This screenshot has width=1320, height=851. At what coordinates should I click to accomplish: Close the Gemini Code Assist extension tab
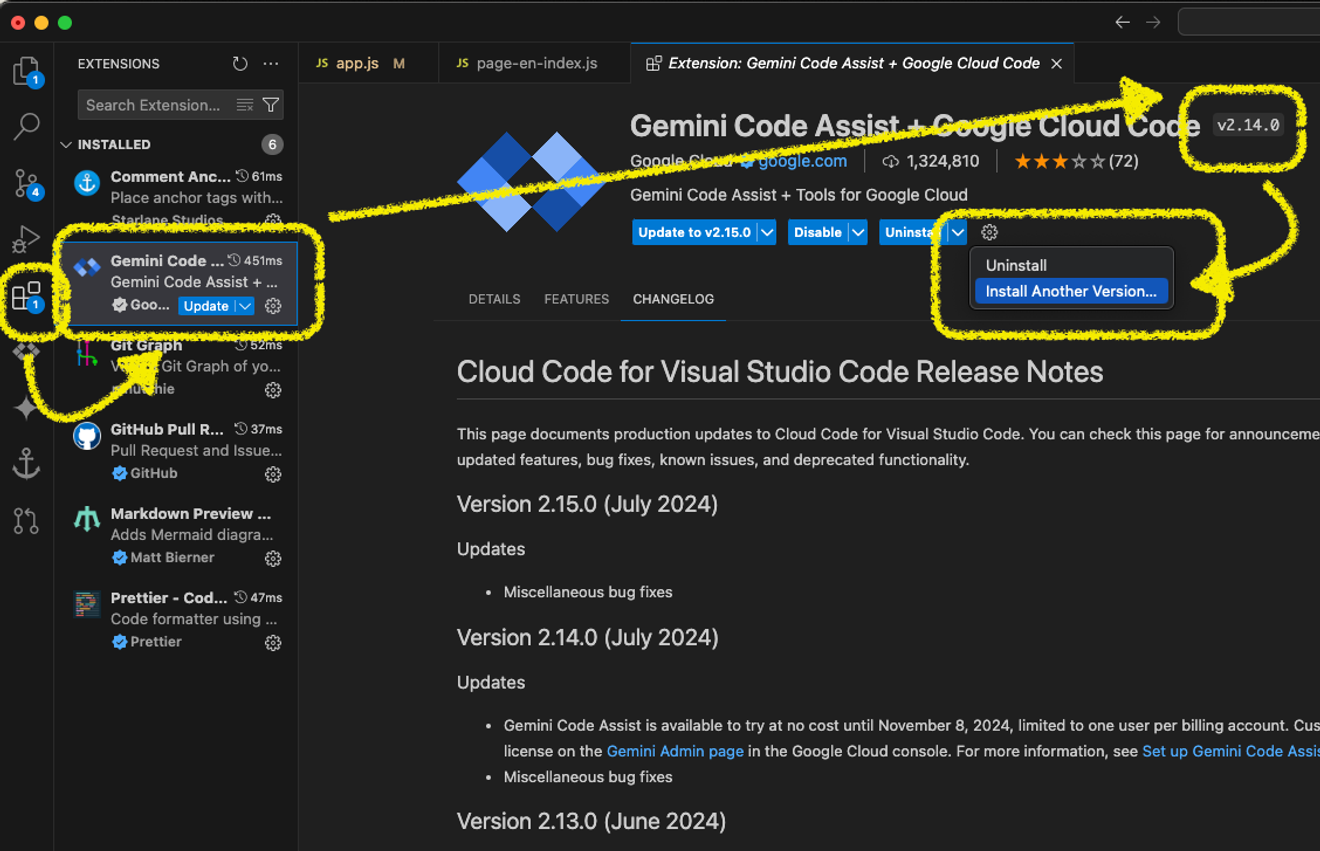[1056, 63]
